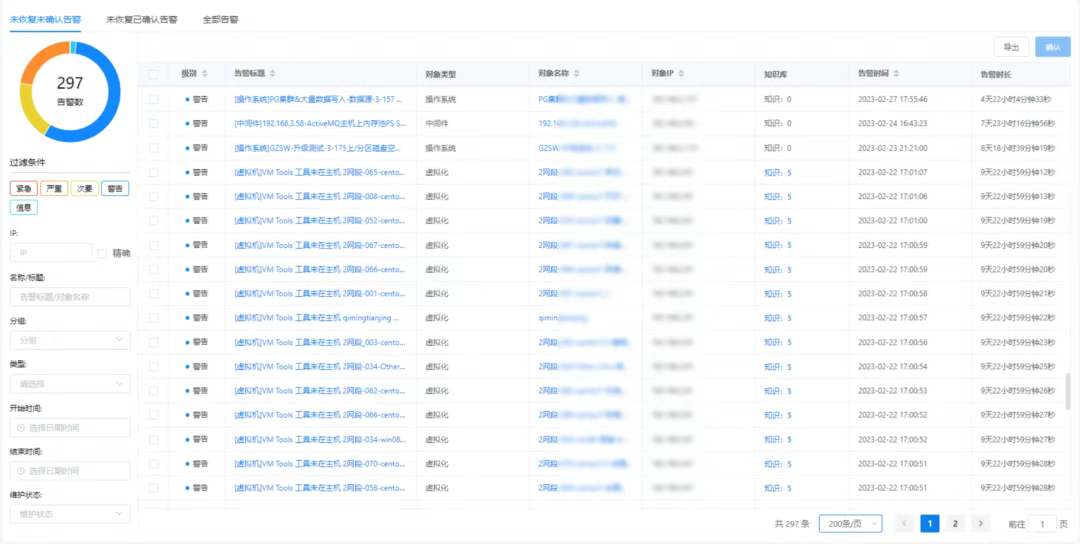Image resolution: width=1080 pixels, height=544 pixels.
Task: Open the PG集群 operating system alarm link
Action: click(318, 100)
